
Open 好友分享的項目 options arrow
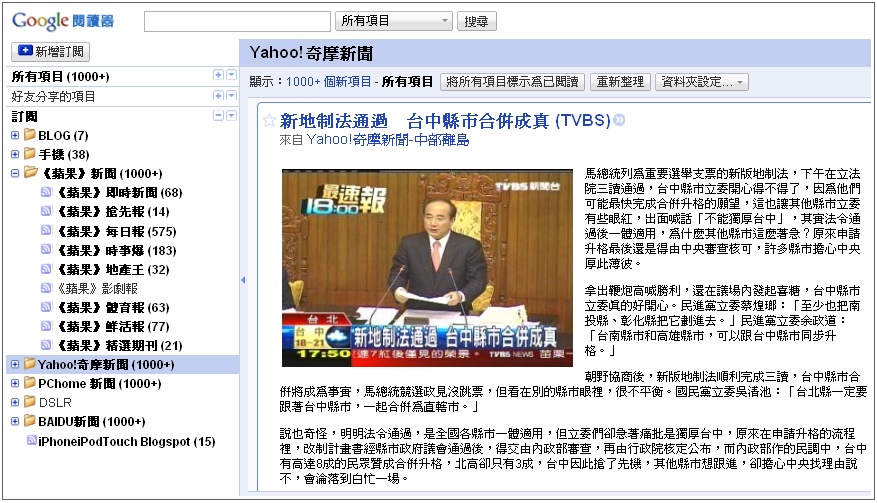(231, 96)
